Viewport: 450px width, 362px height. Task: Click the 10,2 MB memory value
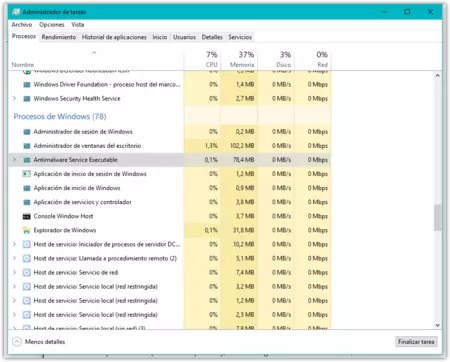coord(243,244)
